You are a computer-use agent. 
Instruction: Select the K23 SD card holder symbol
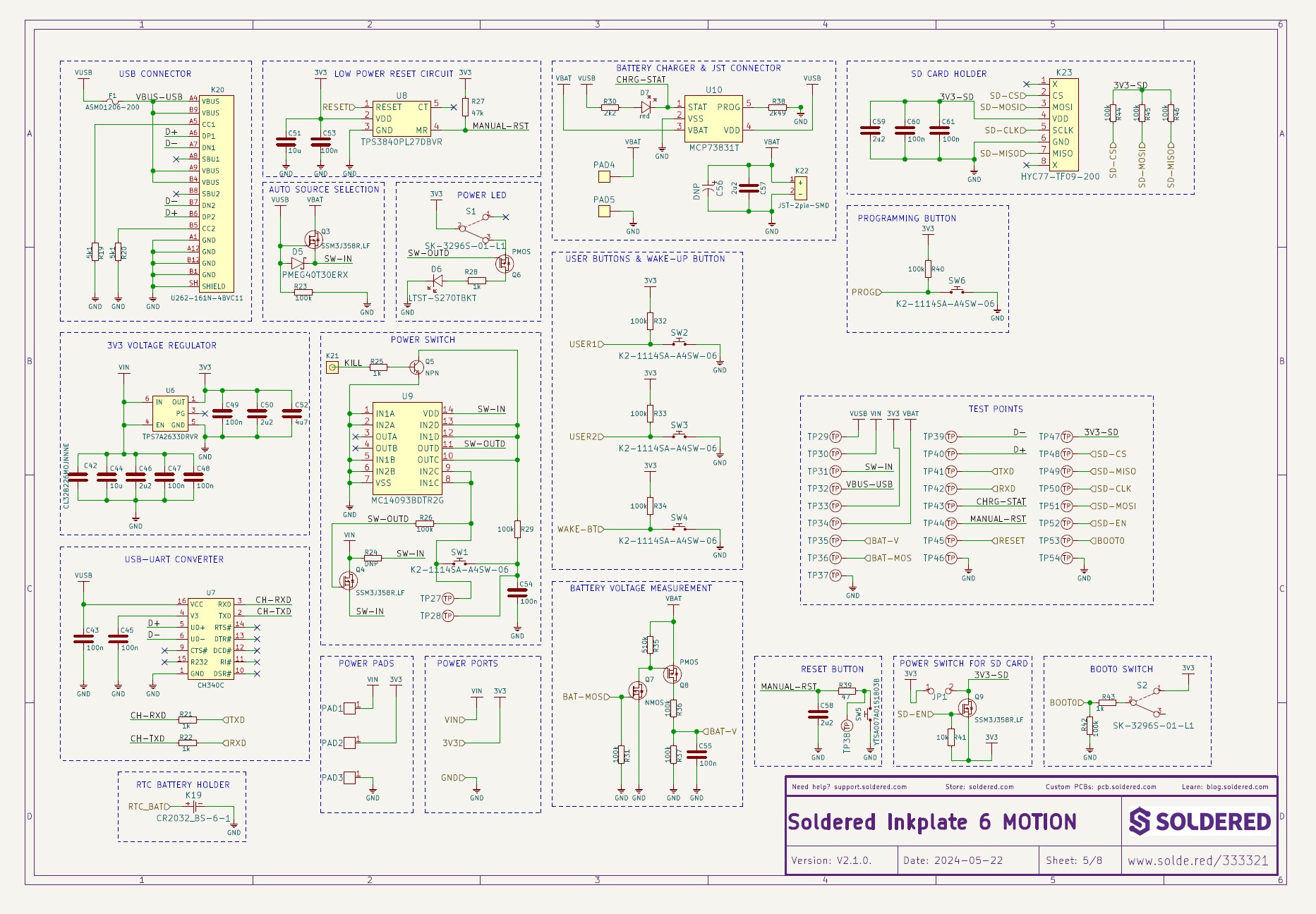click(1063, 124)
